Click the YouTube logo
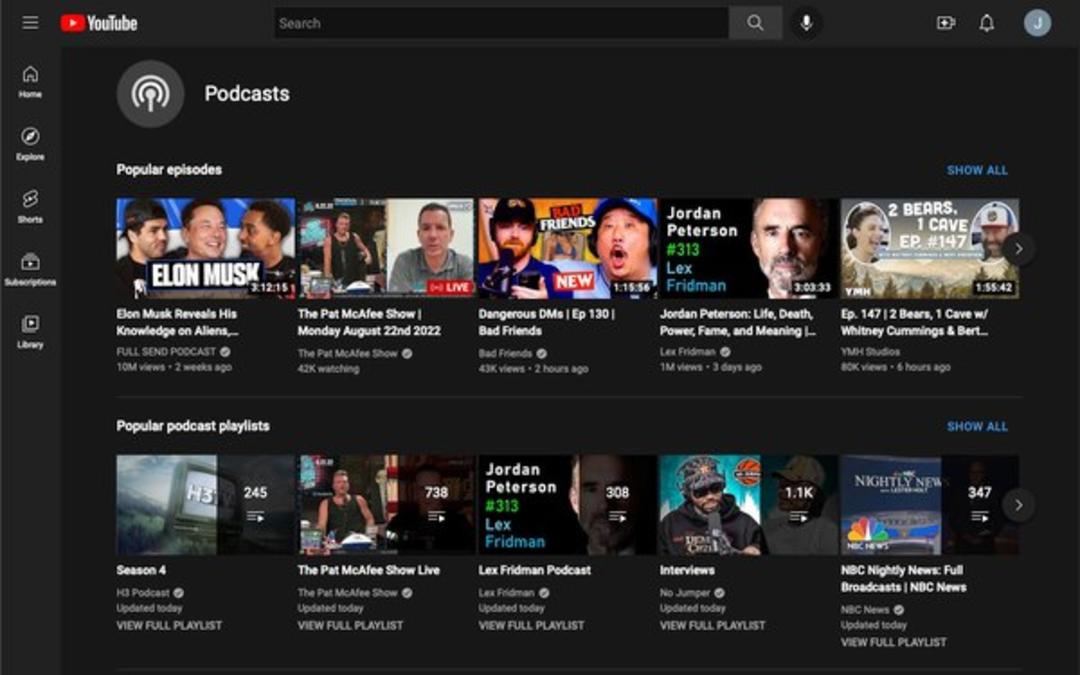The width and height of the screenshot is (1080, 675). click(x=99, y=23)
